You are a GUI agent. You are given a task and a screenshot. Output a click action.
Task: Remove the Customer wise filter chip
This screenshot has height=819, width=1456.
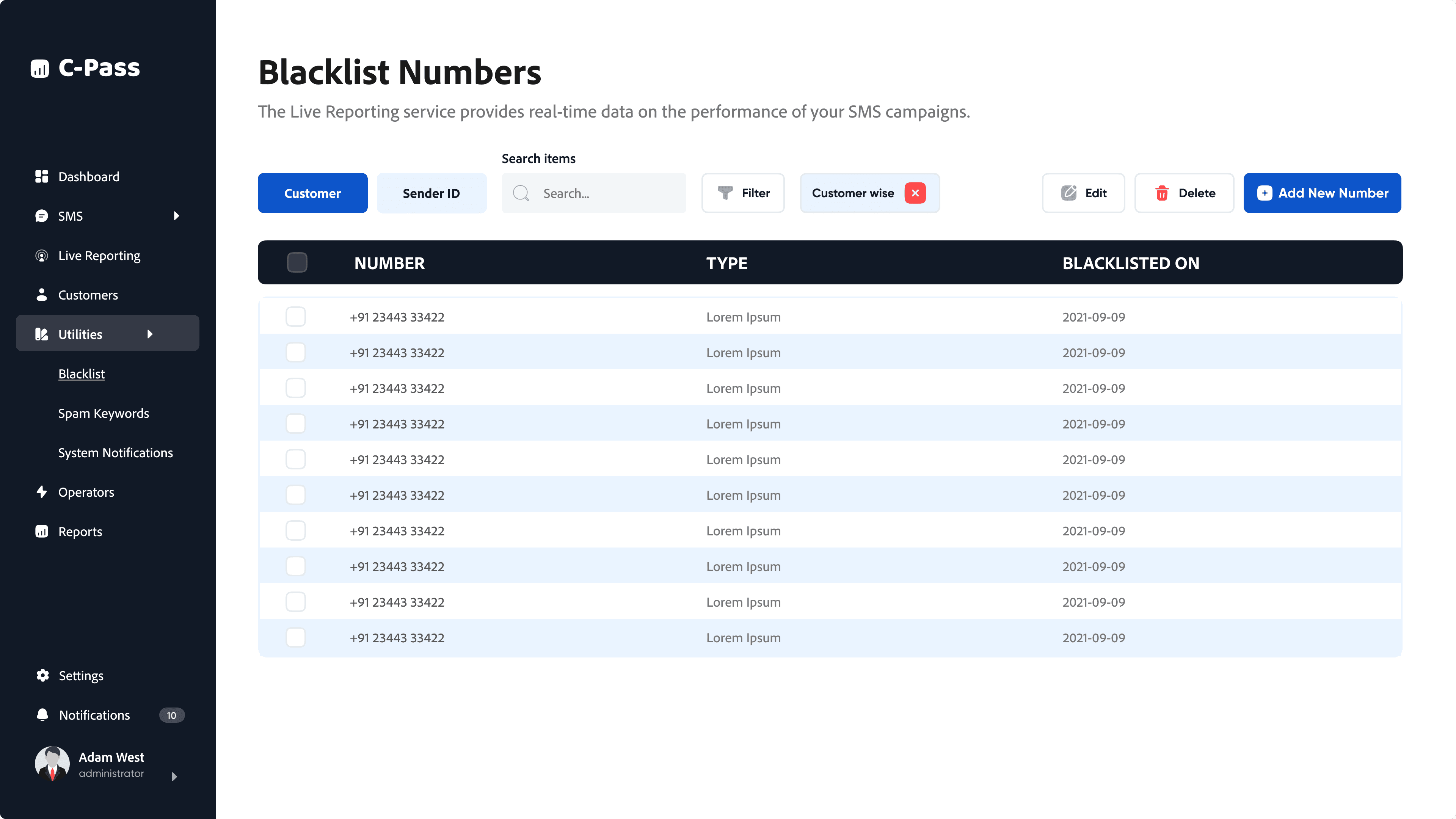[x=915, y=193]
